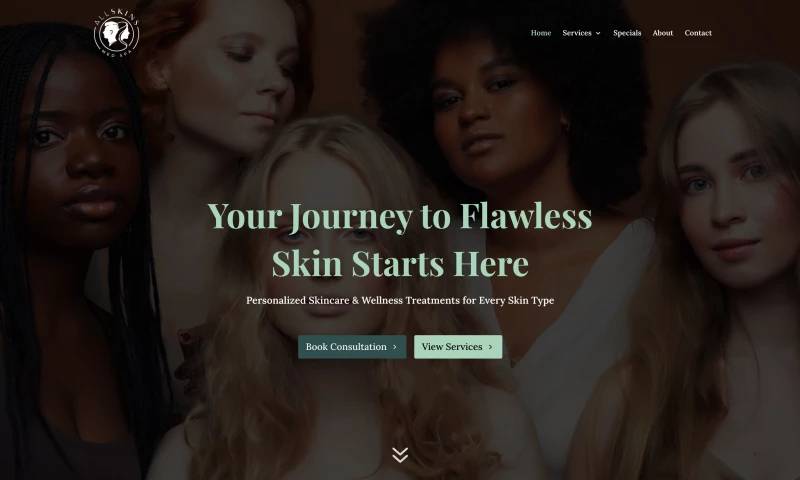The image size is (800, 480).
Task: Navigate to the Contact page
Action: pos(698,33)
